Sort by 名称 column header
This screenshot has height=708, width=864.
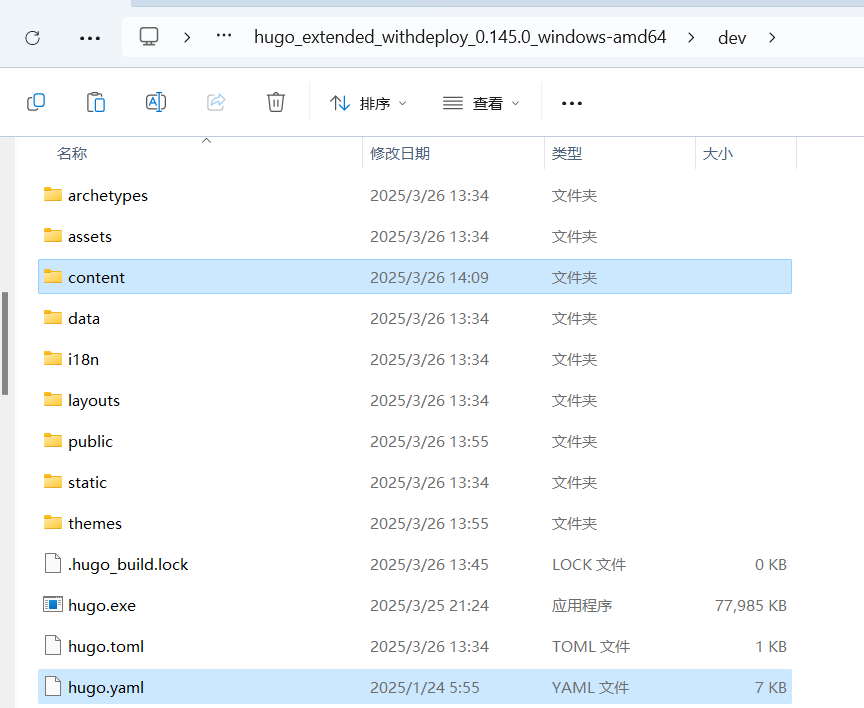(x=72, y=153)
